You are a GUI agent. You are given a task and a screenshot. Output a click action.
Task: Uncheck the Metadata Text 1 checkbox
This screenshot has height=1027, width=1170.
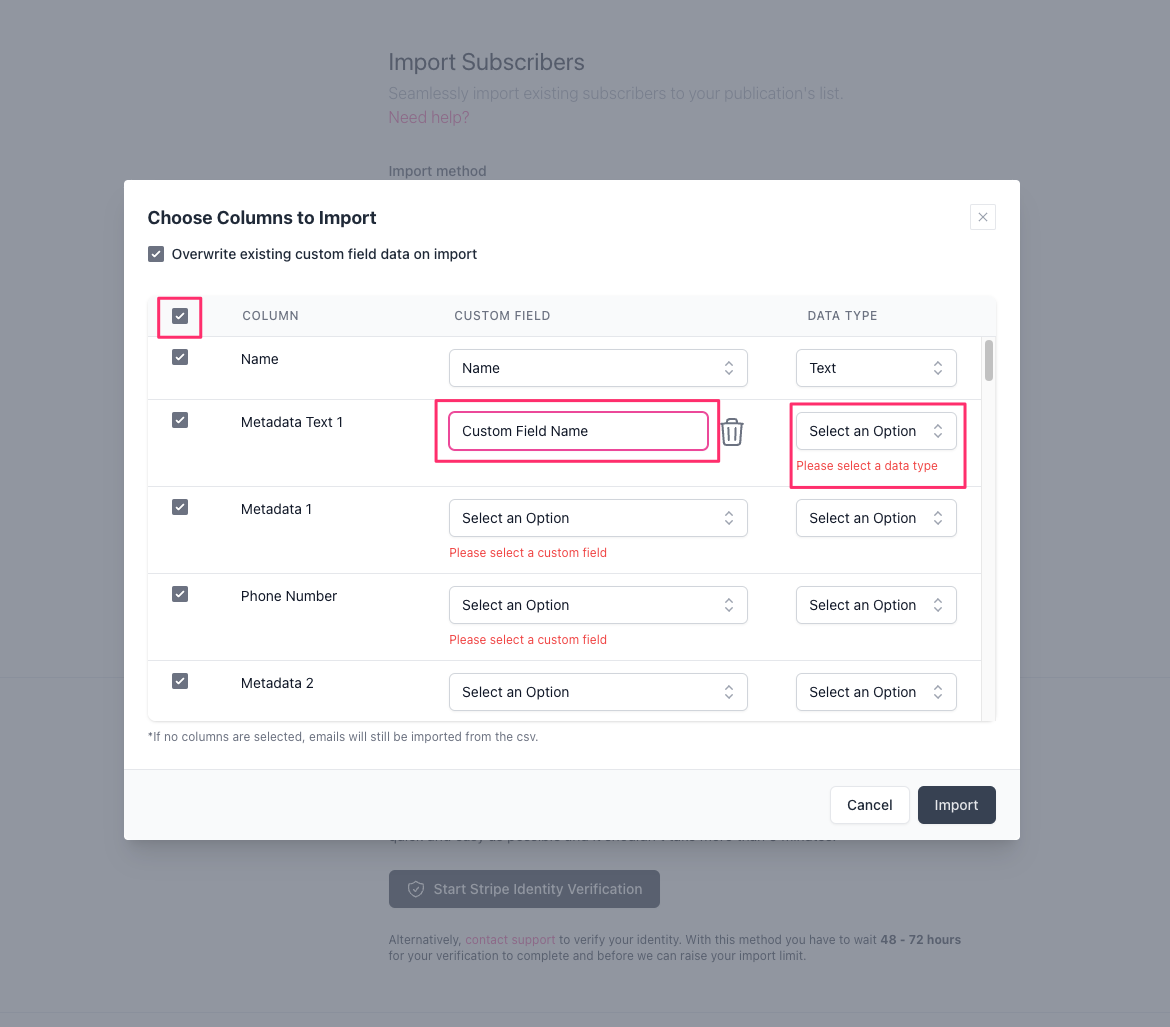[180, 420]
